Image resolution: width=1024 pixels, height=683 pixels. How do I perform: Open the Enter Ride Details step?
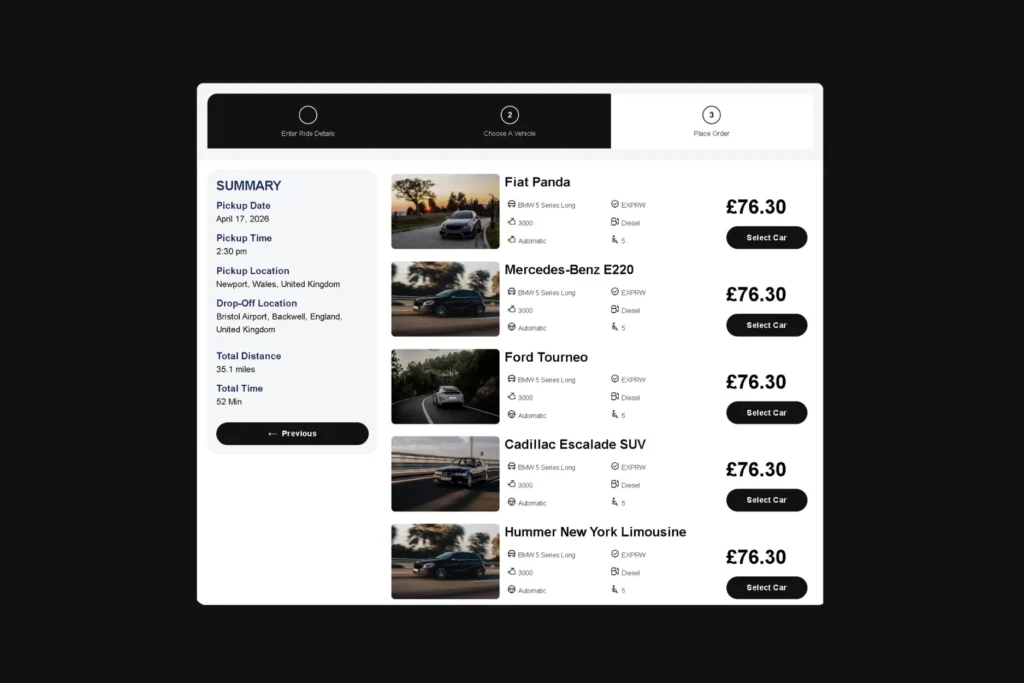pos(308,121)
